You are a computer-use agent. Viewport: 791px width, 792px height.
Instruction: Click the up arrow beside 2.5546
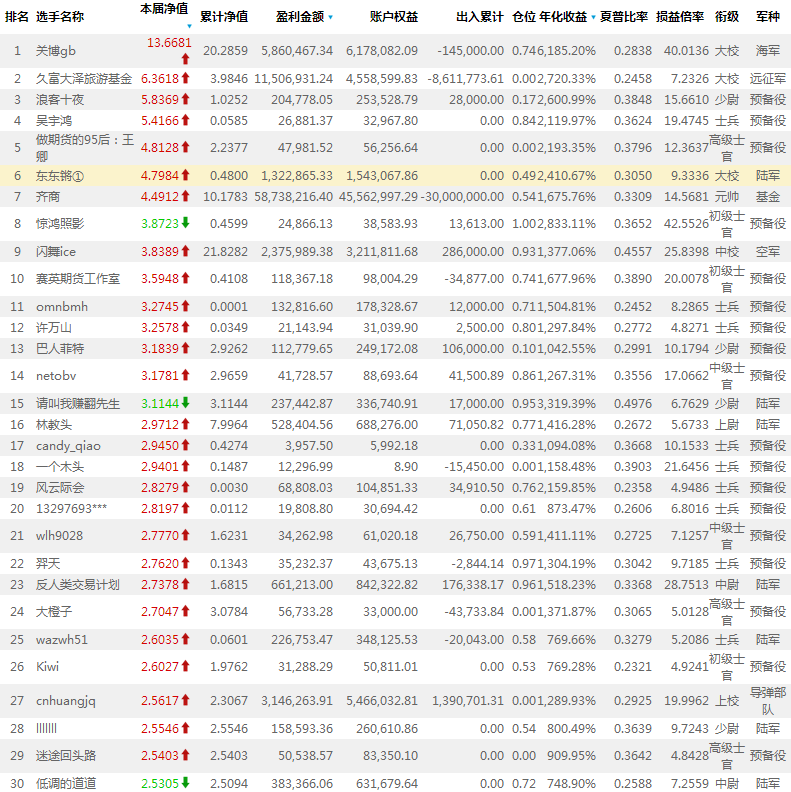pos(185,728)
